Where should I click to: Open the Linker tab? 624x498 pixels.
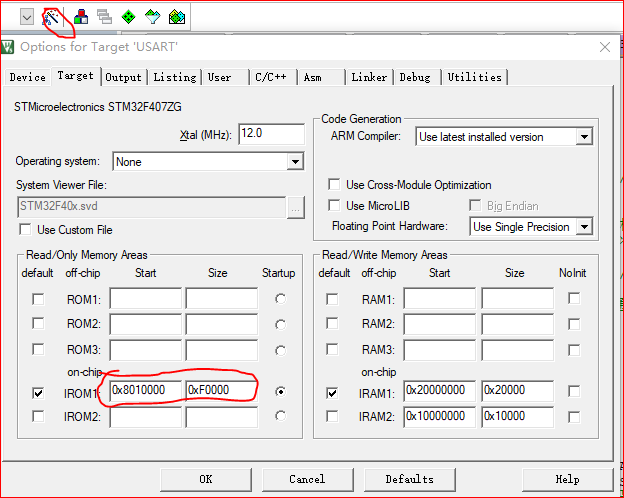point(369,77)
